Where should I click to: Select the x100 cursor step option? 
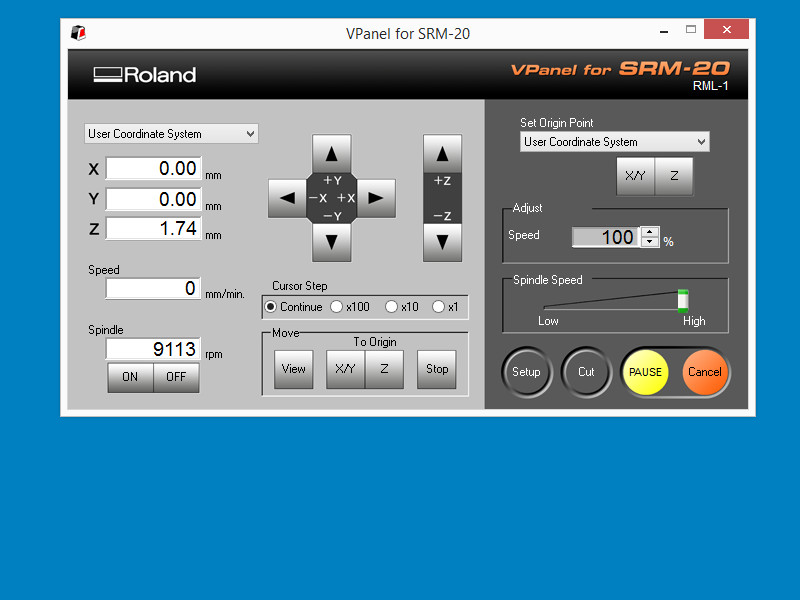(350, 307)
